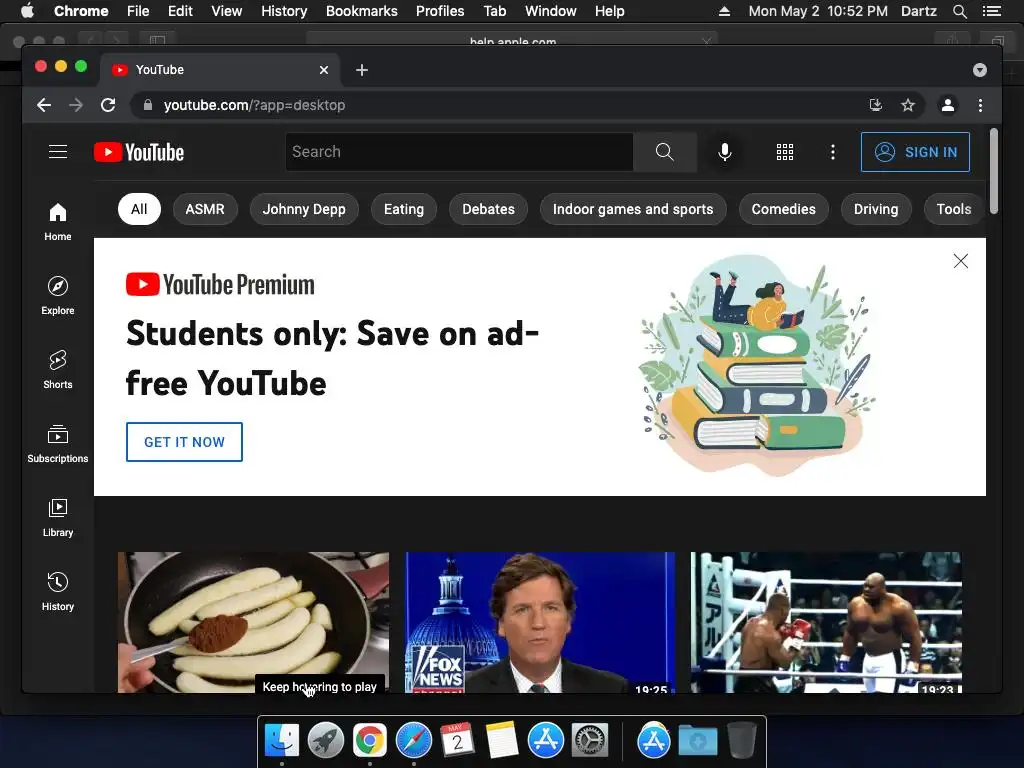Open Notification Center list icon

991,11
